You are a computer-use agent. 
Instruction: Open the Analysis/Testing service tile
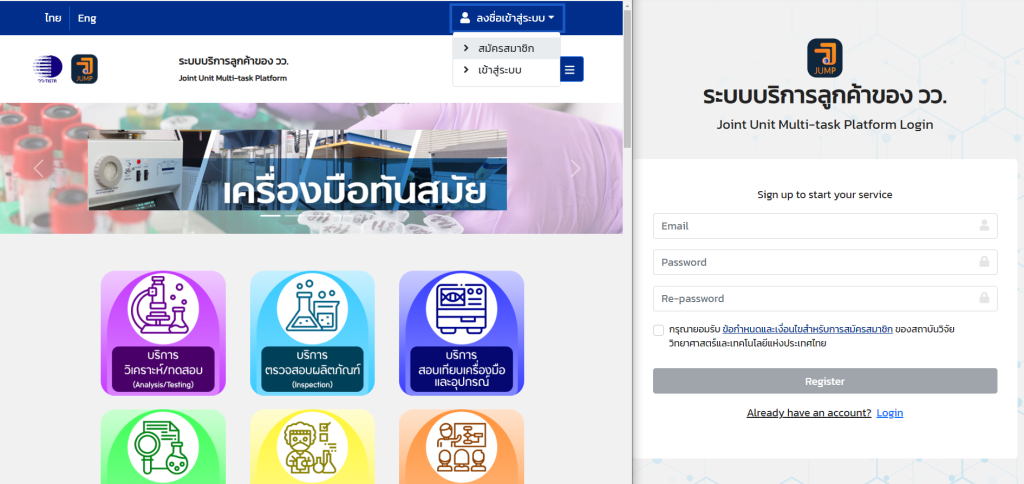pos(163,333)
